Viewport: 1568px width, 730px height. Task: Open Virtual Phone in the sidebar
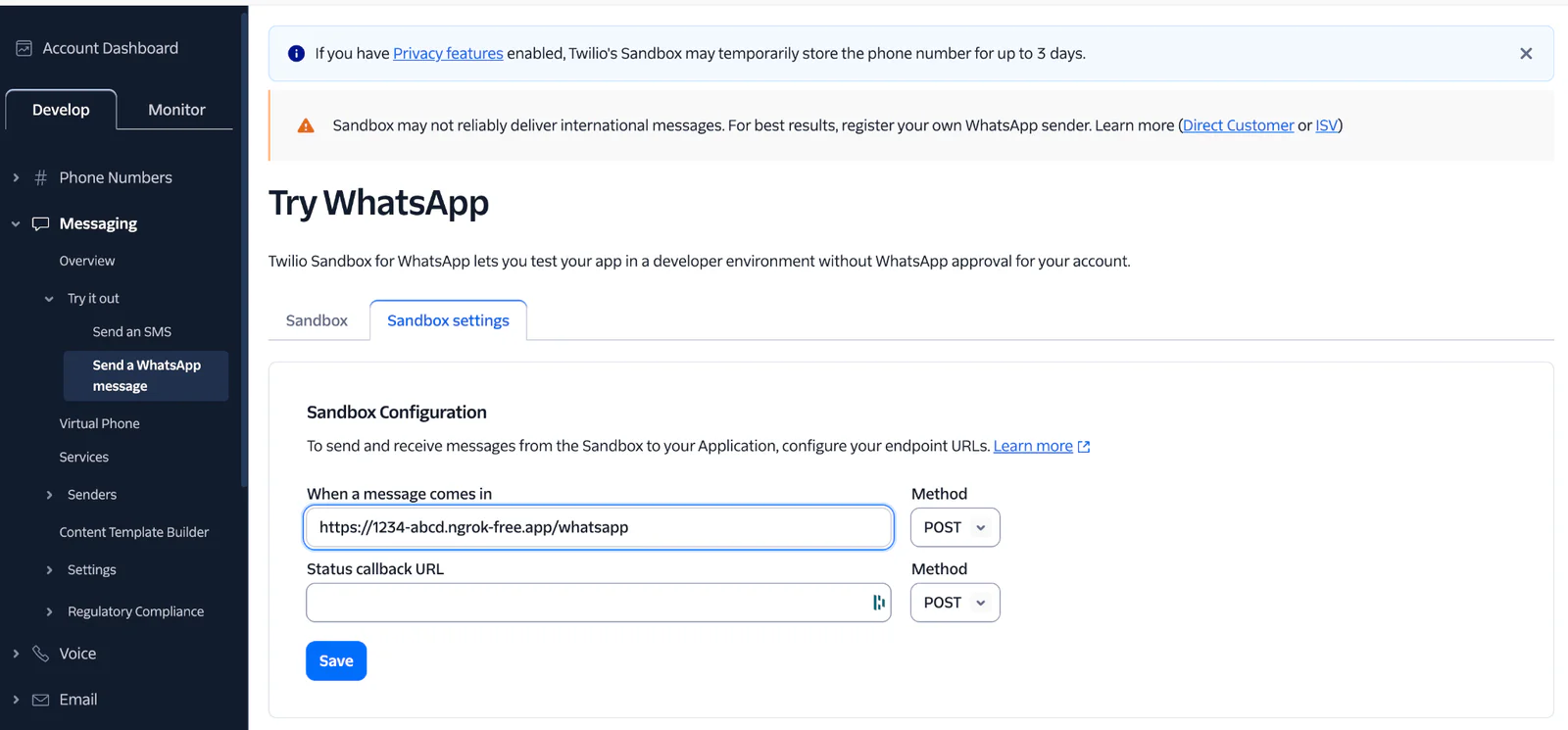coord(99,423)
